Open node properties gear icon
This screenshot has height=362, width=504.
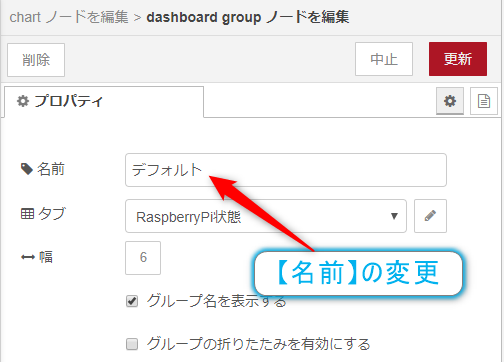click(x=450, y=101)
